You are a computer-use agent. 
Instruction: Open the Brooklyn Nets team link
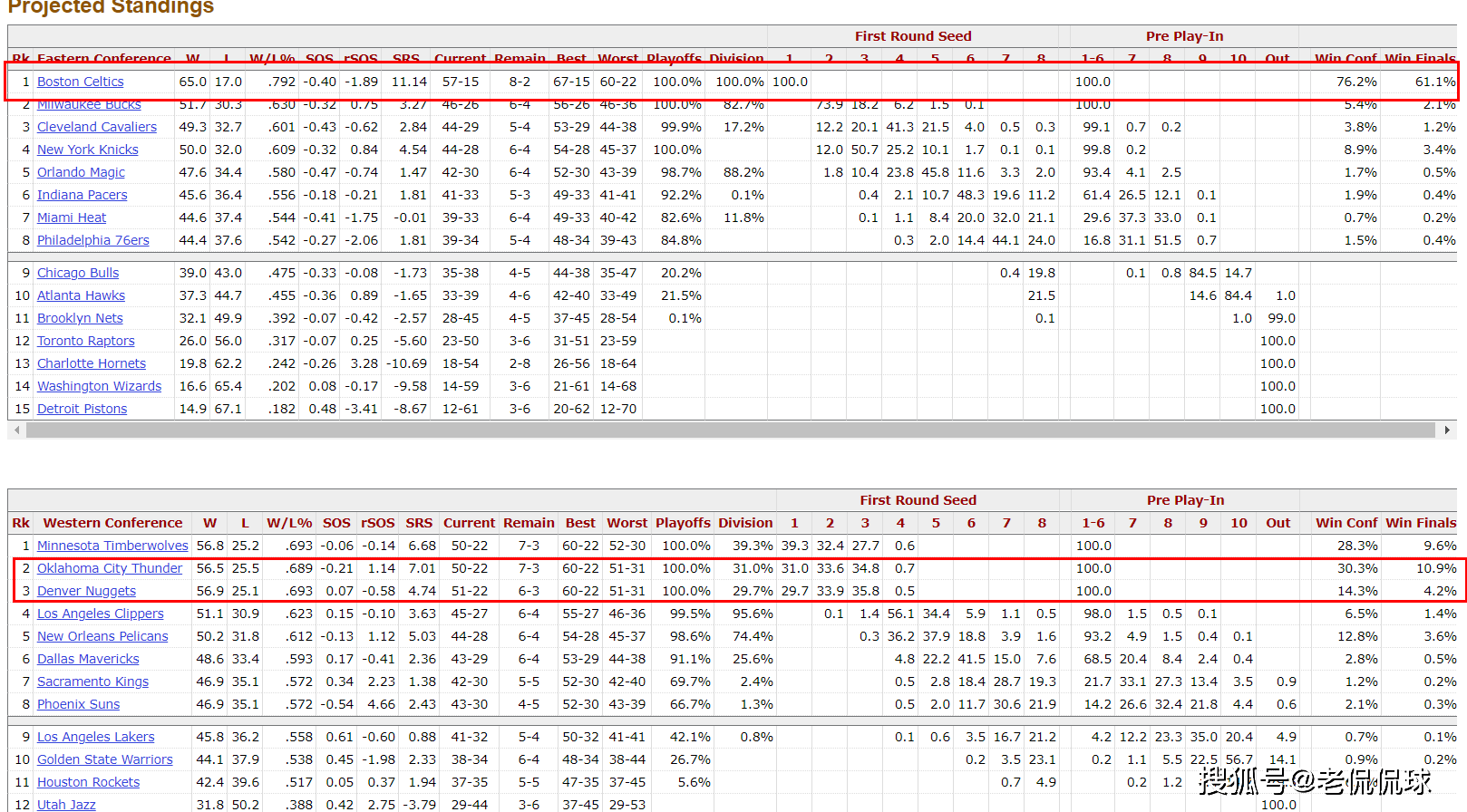80,318
